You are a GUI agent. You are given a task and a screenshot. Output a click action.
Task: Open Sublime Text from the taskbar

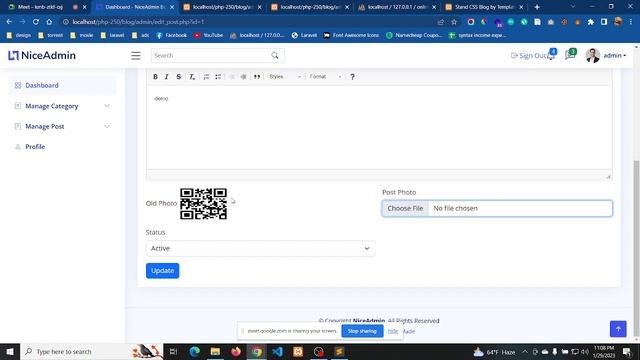click(x=340, y=351)
